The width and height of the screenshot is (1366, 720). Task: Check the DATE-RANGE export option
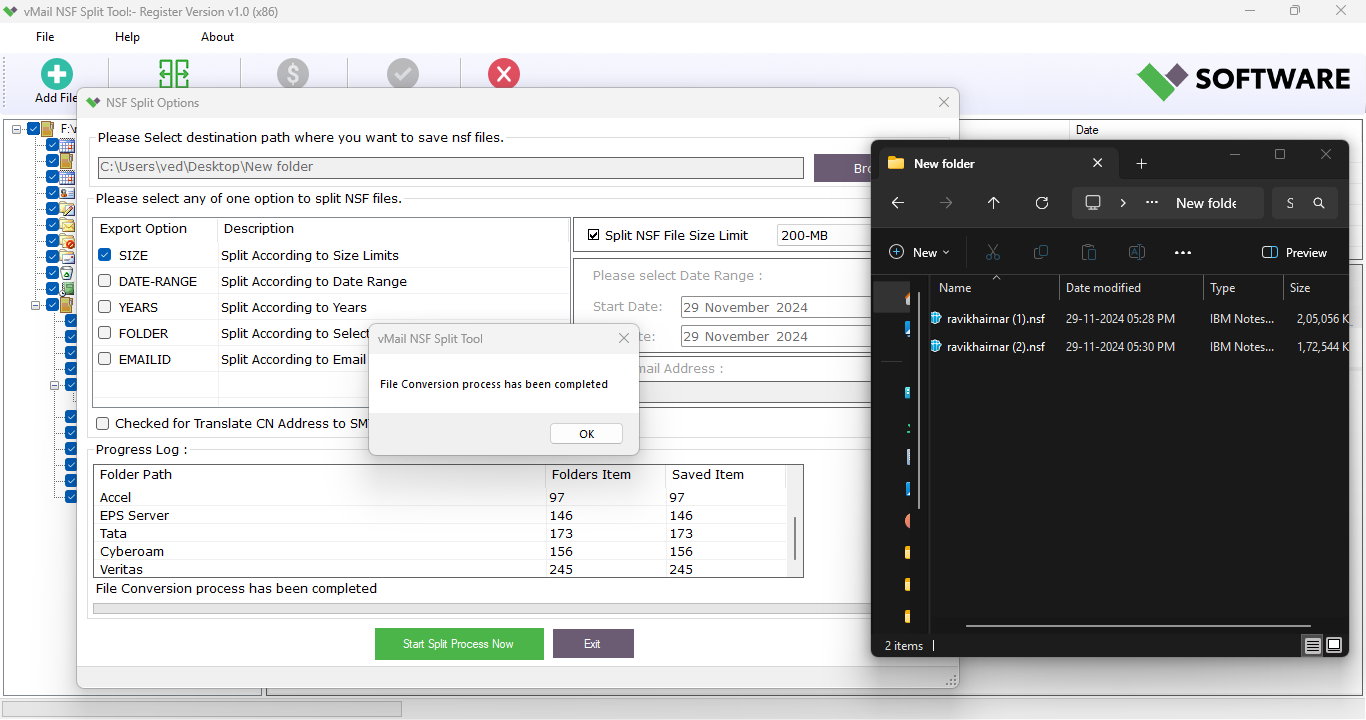coord(105,281)
